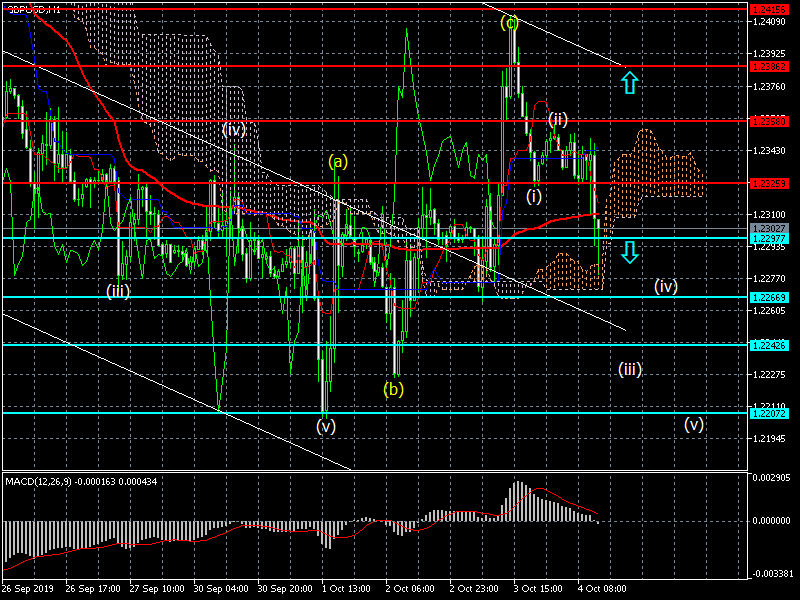800x600 pixels.
Task: Click the 3 Oct 15:00 time axis label
Action: pyautogui.click(x=540, y=588)
